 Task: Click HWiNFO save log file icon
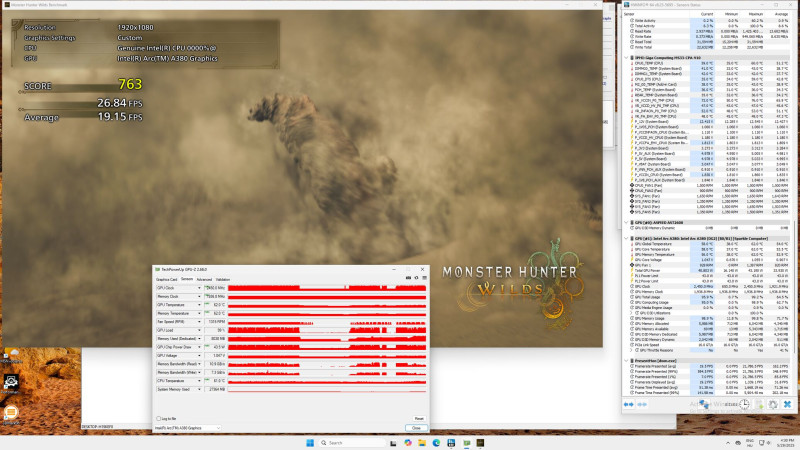point(760,404)
